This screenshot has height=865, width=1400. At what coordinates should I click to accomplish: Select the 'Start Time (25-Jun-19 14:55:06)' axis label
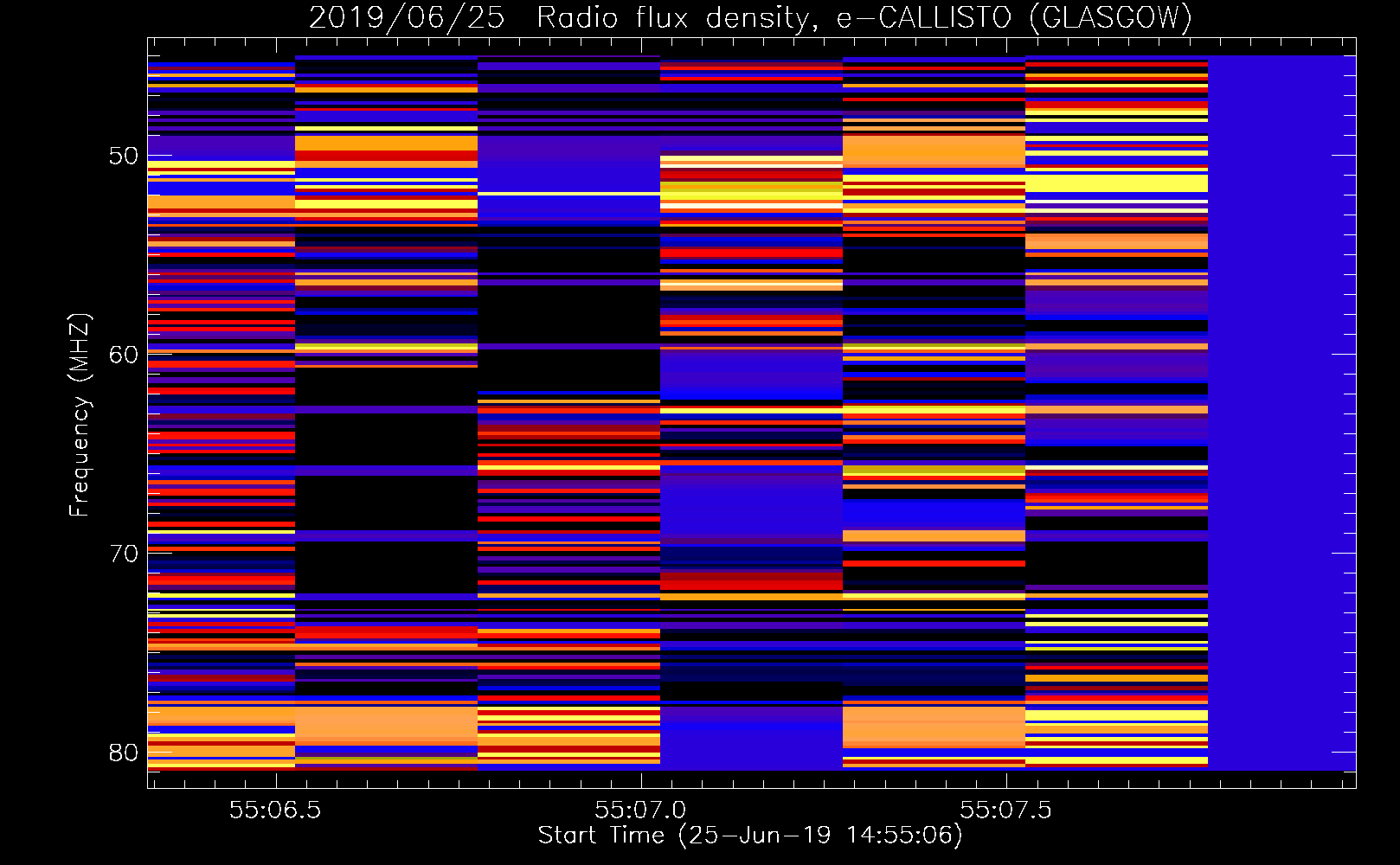pyautogui.click(x=750, y=836)
